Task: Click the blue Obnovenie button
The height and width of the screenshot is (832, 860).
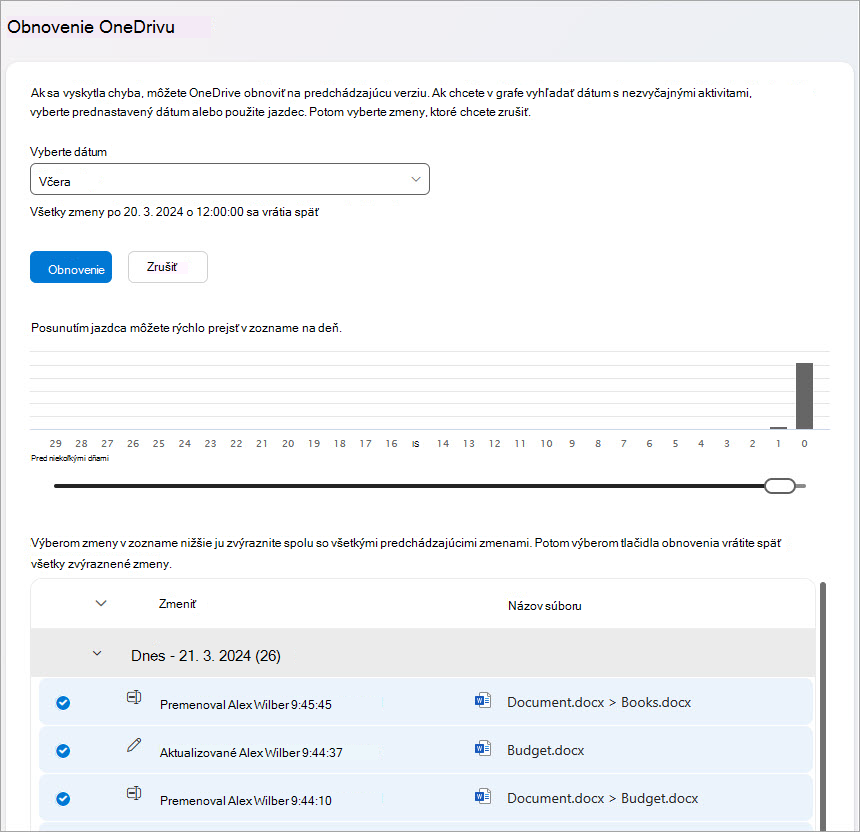Action: (x=71, y=267)
